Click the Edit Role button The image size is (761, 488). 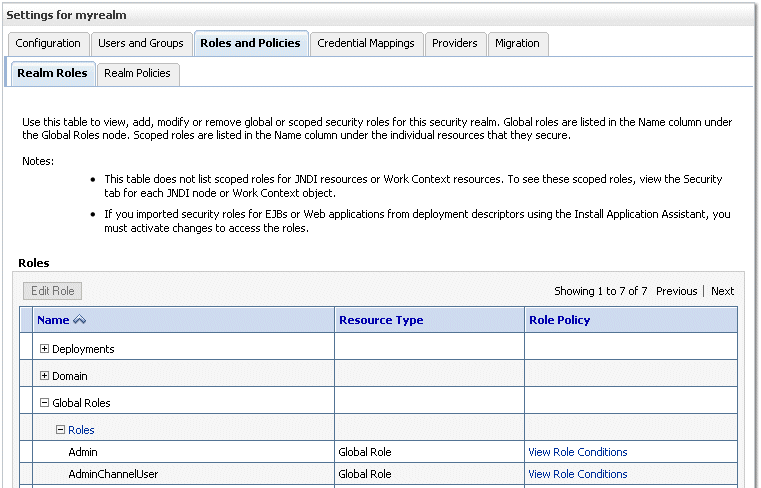(x=52, y=291)
